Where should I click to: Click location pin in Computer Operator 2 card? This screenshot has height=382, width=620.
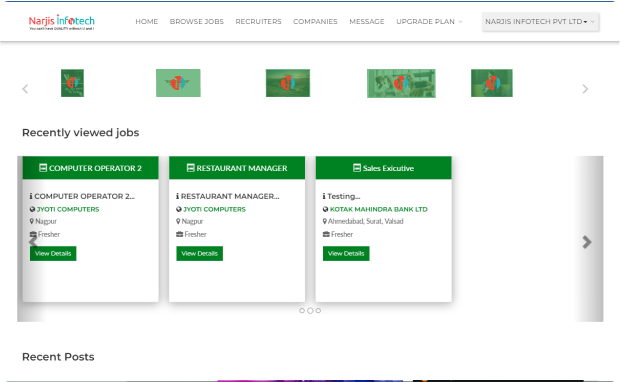32,221
